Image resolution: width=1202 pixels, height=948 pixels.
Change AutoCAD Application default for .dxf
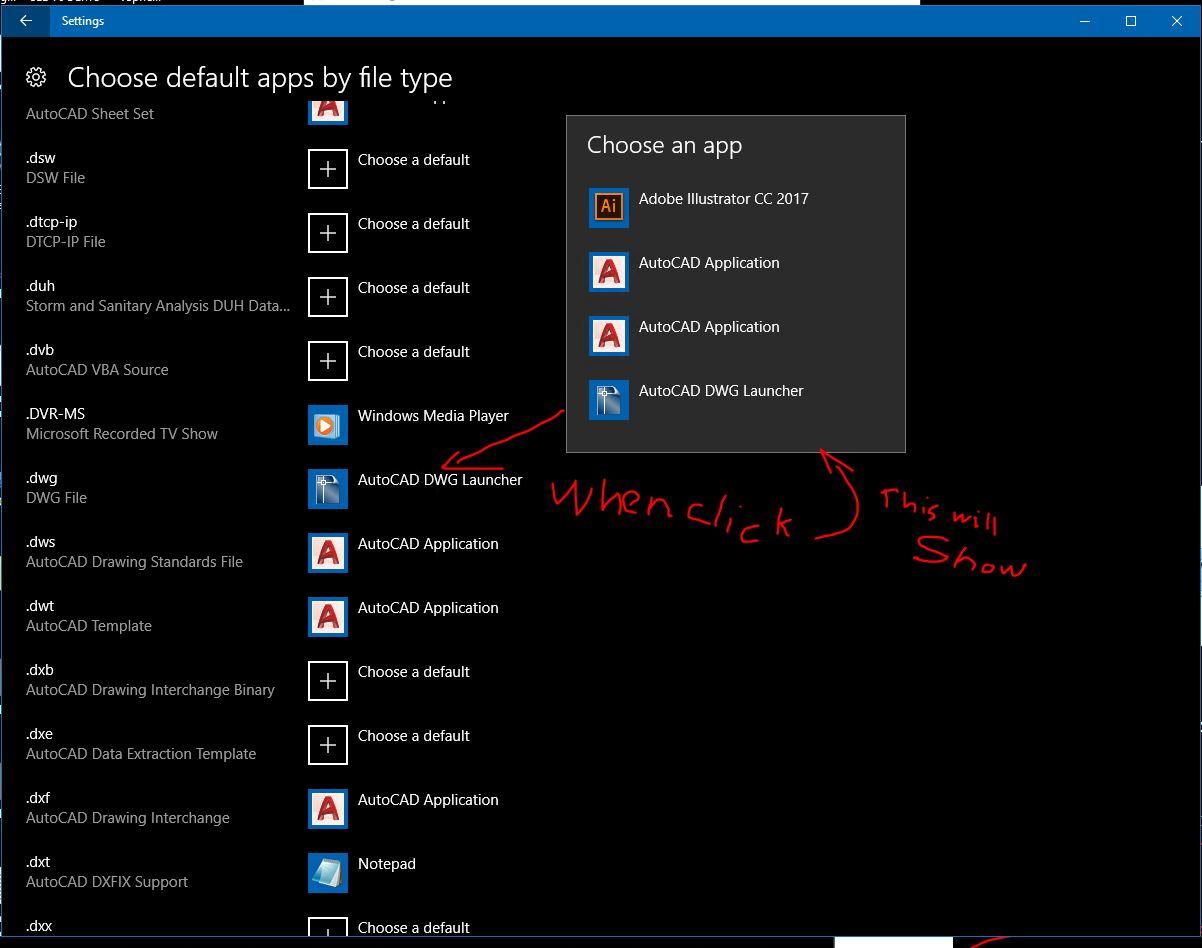[x=428, y=800]
